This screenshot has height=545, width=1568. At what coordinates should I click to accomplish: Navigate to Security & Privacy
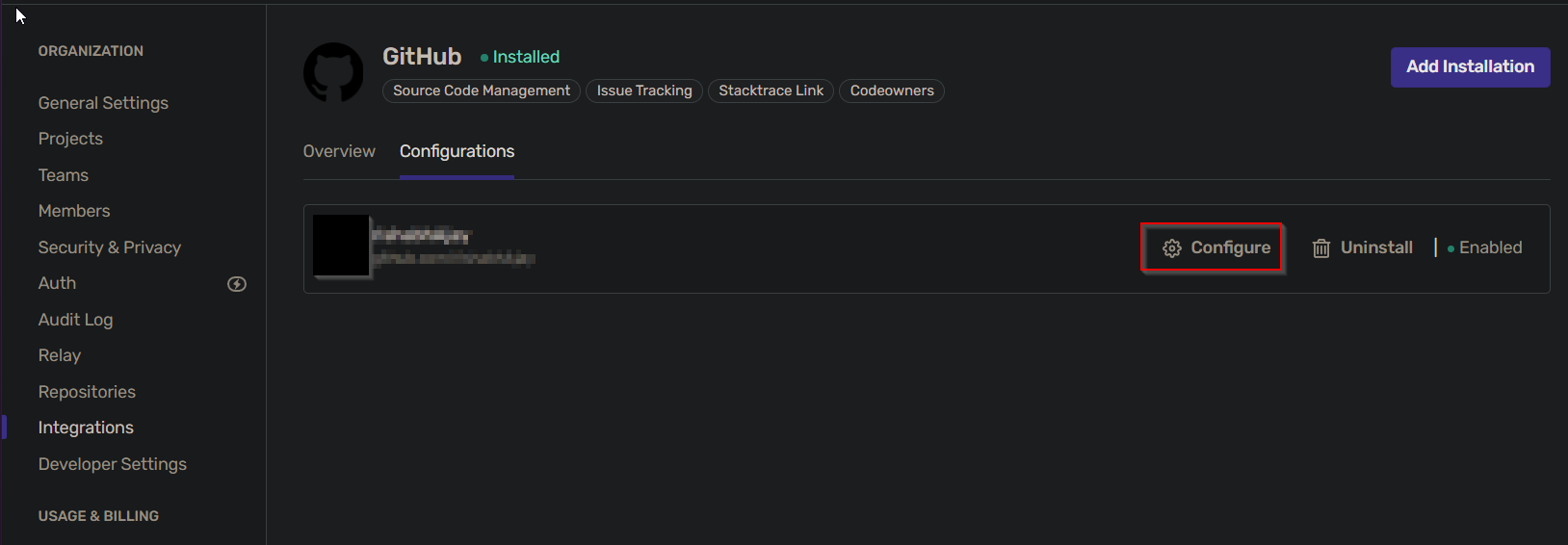coord(110,247)
